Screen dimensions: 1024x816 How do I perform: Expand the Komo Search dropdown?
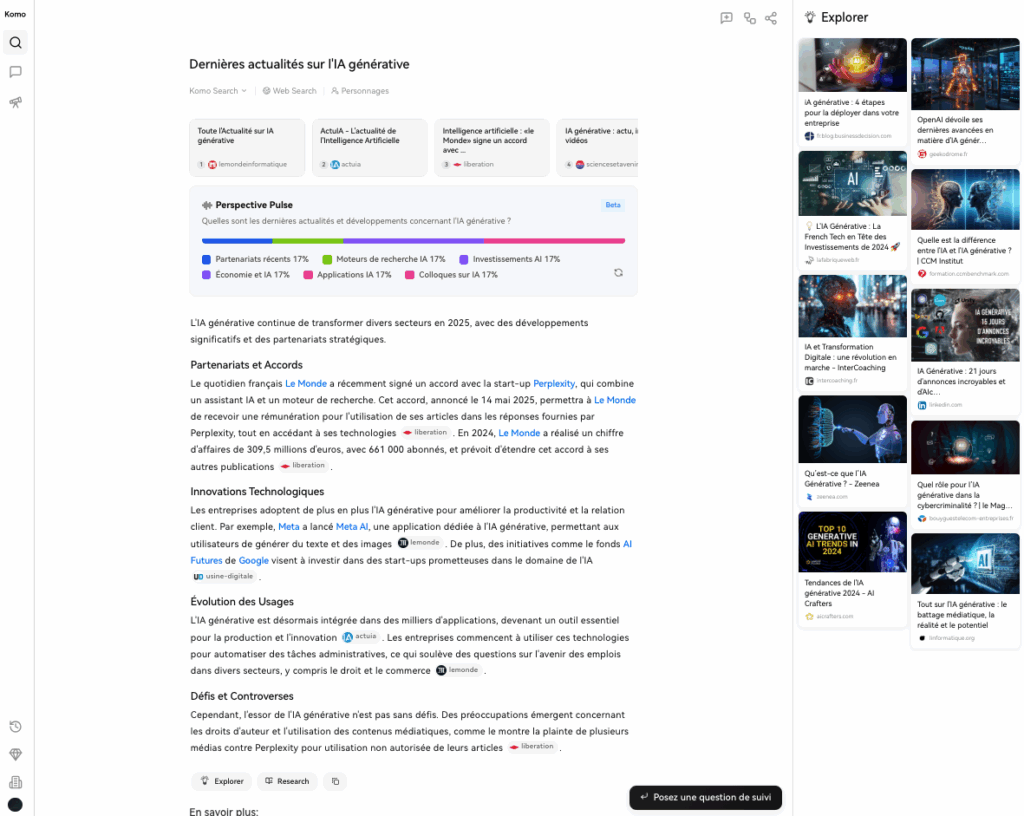pyautogui.click(x=217, y=91)
